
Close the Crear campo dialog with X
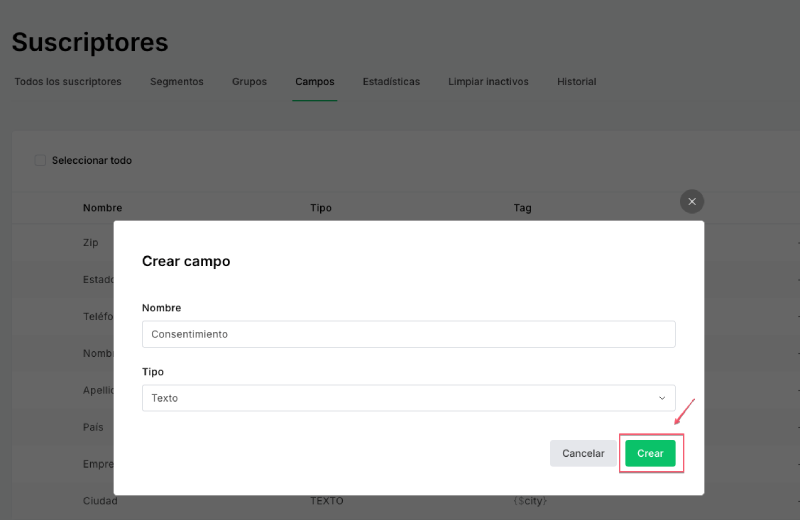(x=692, y=202)
